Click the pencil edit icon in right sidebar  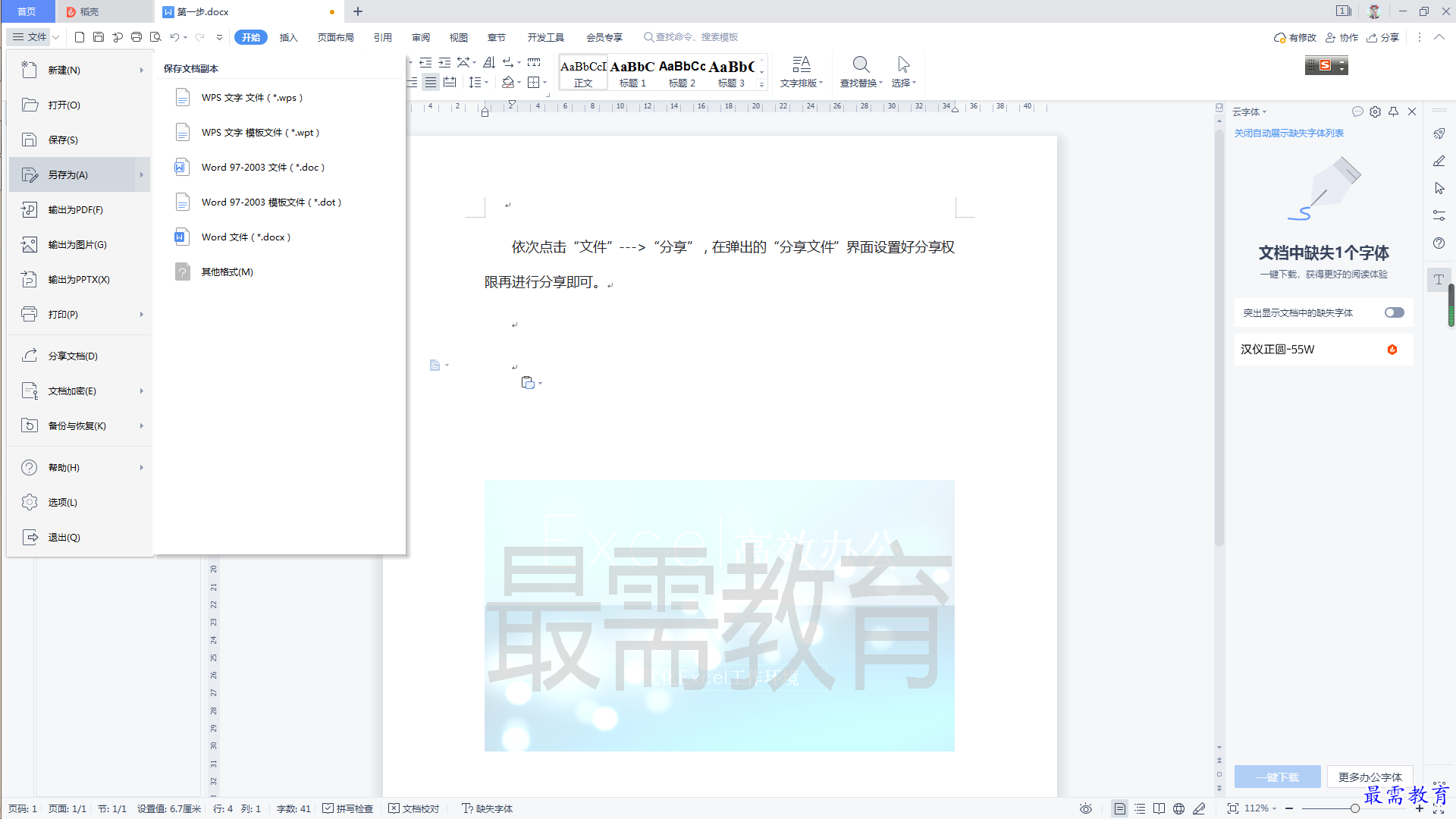tap(1439, 161)
